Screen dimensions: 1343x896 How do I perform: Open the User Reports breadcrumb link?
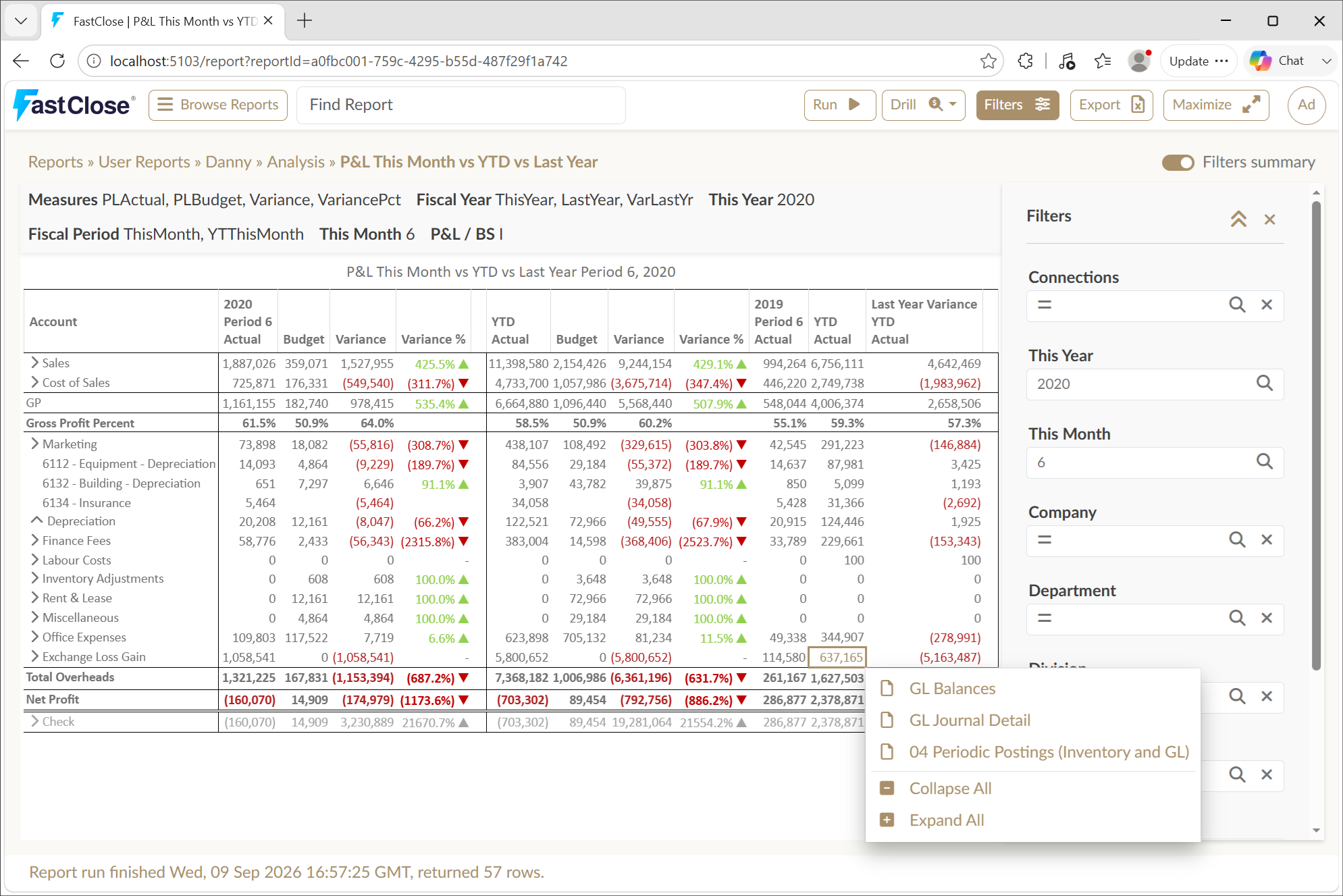point(144,162)
